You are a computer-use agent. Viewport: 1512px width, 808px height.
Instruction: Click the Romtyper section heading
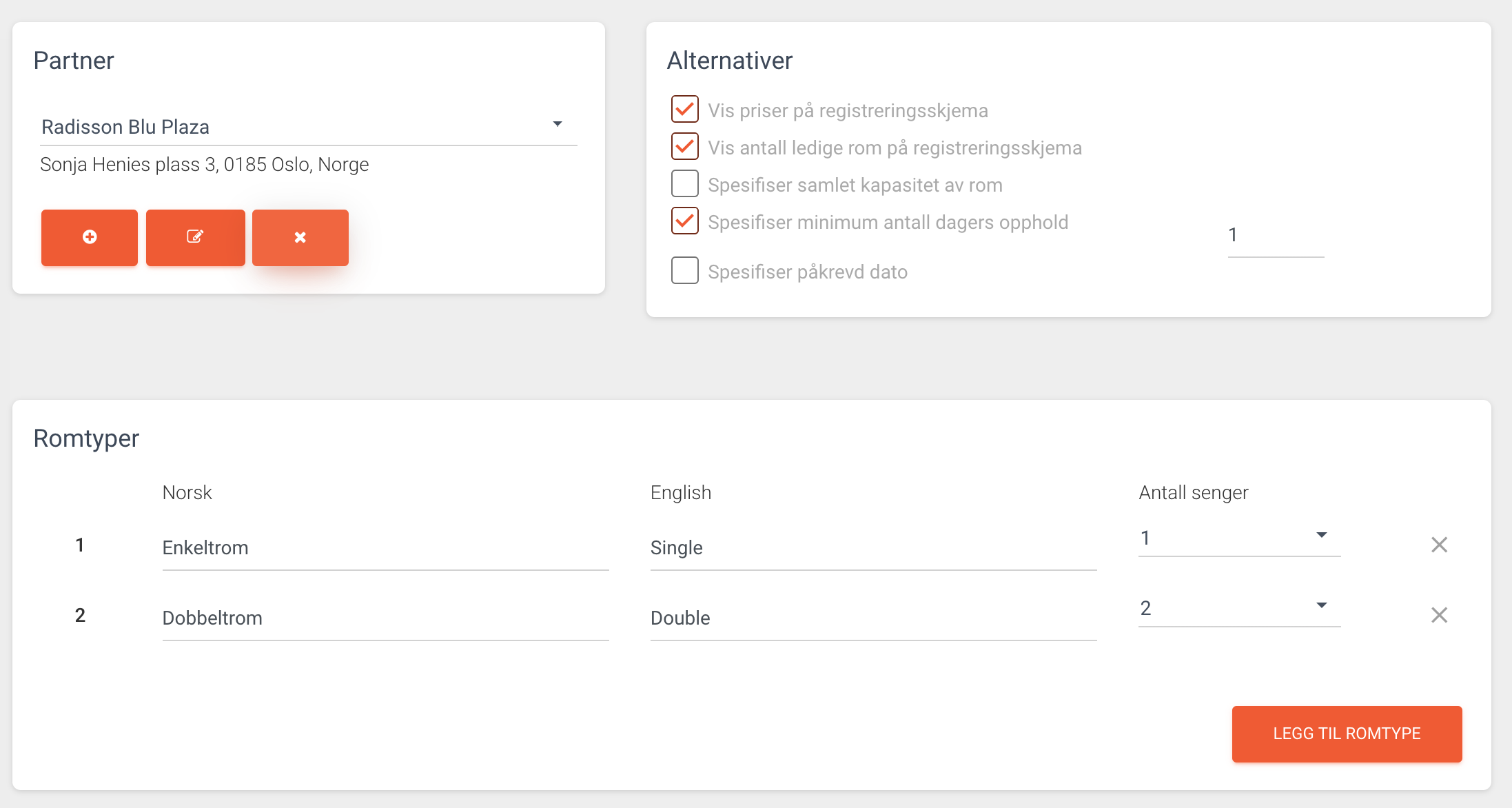(86, 438)
